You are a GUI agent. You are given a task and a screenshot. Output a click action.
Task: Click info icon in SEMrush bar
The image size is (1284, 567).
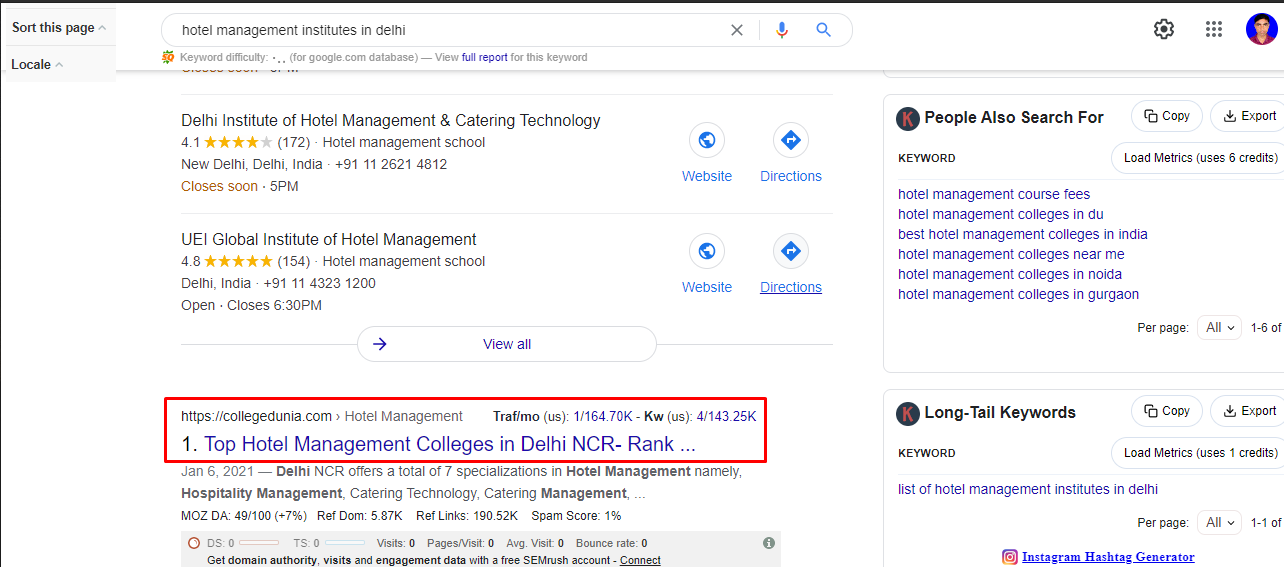pos(768,543)
